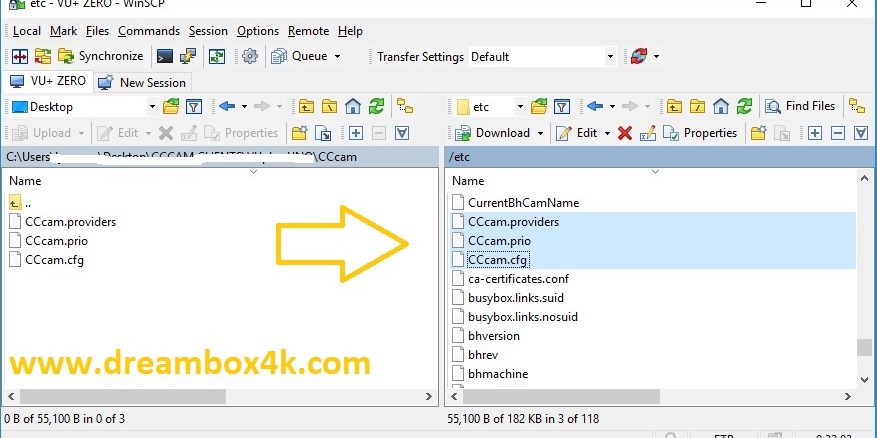
Task: Click the remote Edit button
Action: [577, 133]
